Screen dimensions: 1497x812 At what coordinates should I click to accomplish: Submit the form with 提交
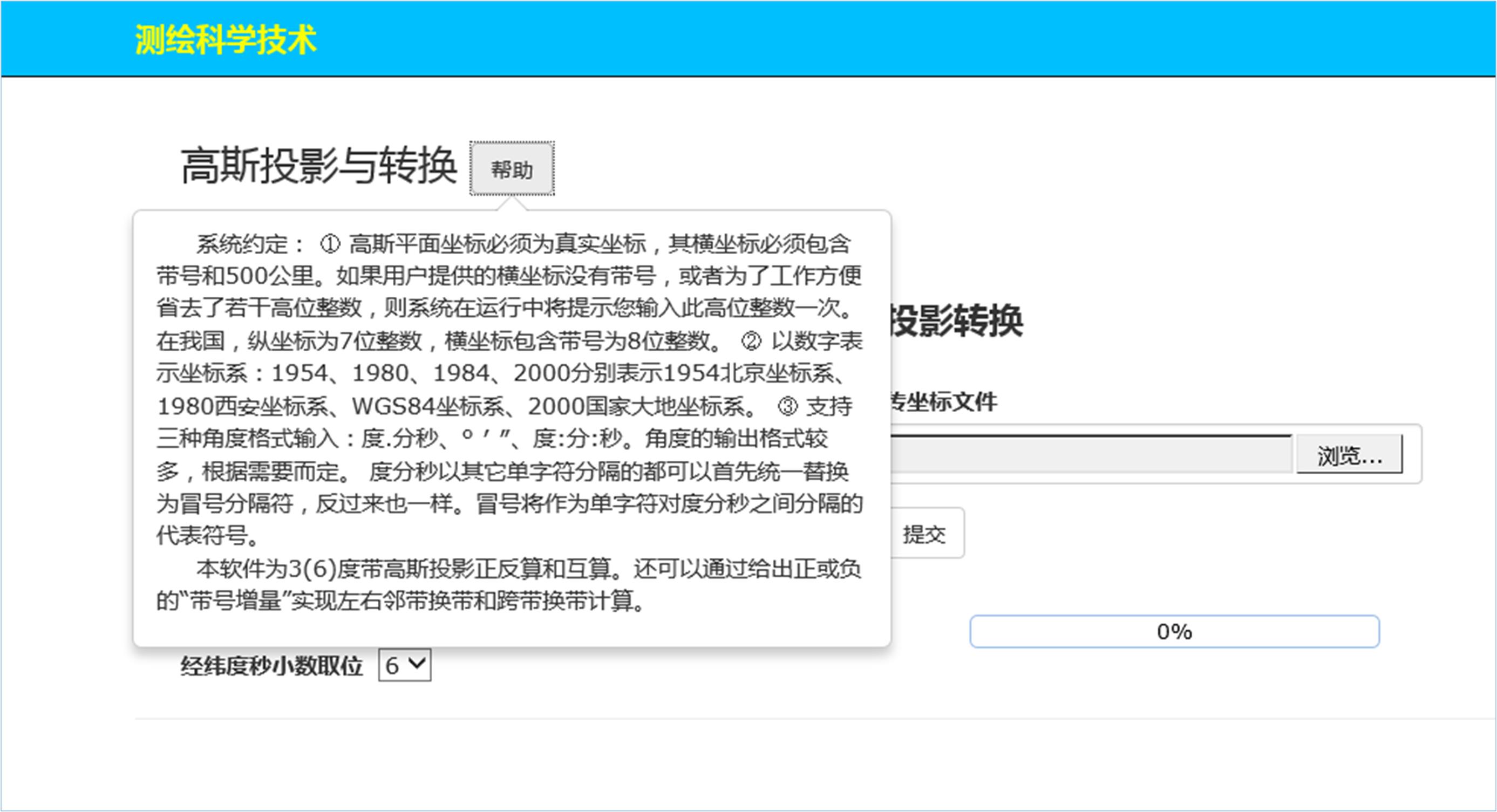point(924,534)
